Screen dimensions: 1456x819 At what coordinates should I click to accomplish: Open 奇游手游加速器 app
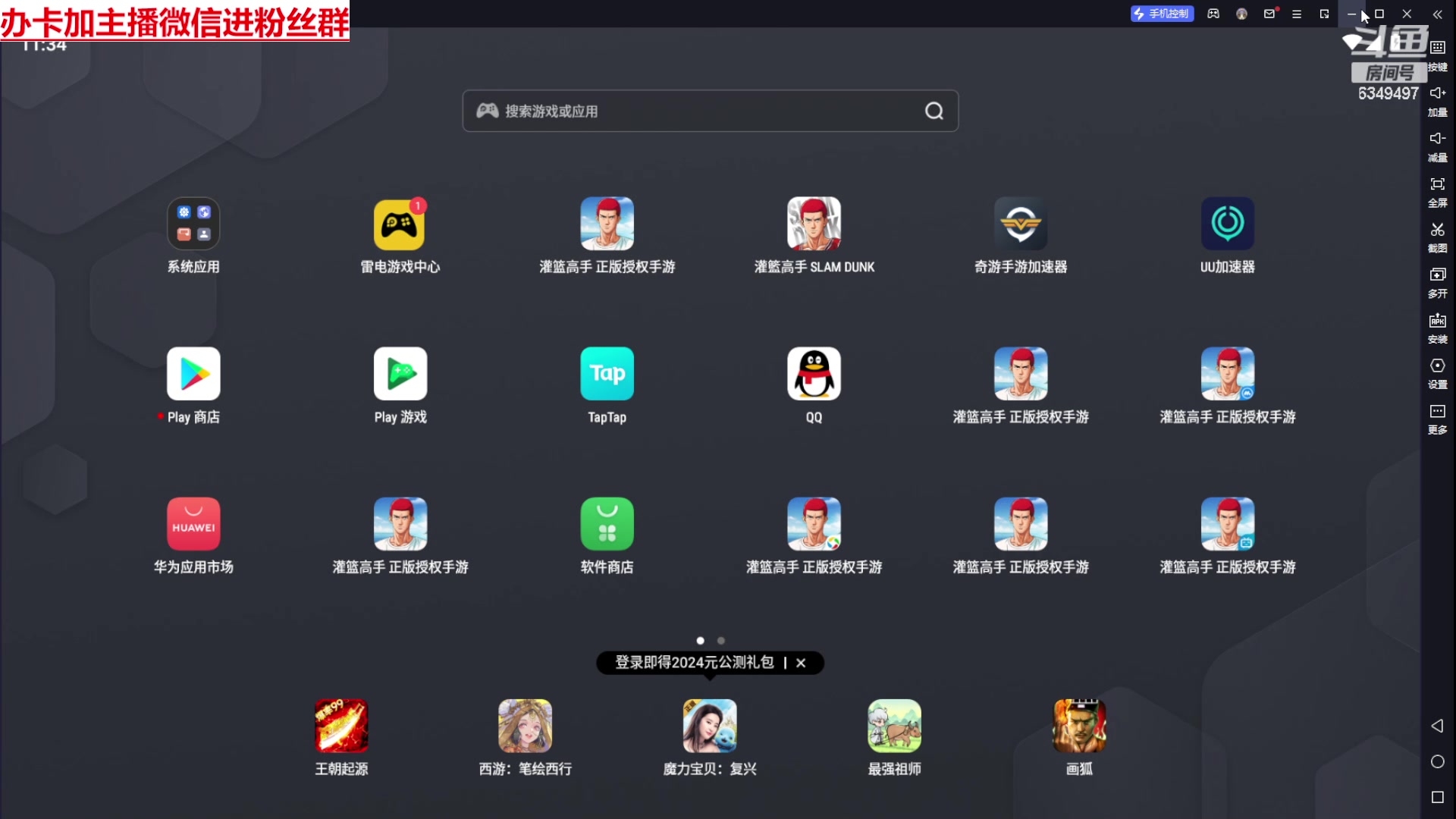coord(1020,224)
